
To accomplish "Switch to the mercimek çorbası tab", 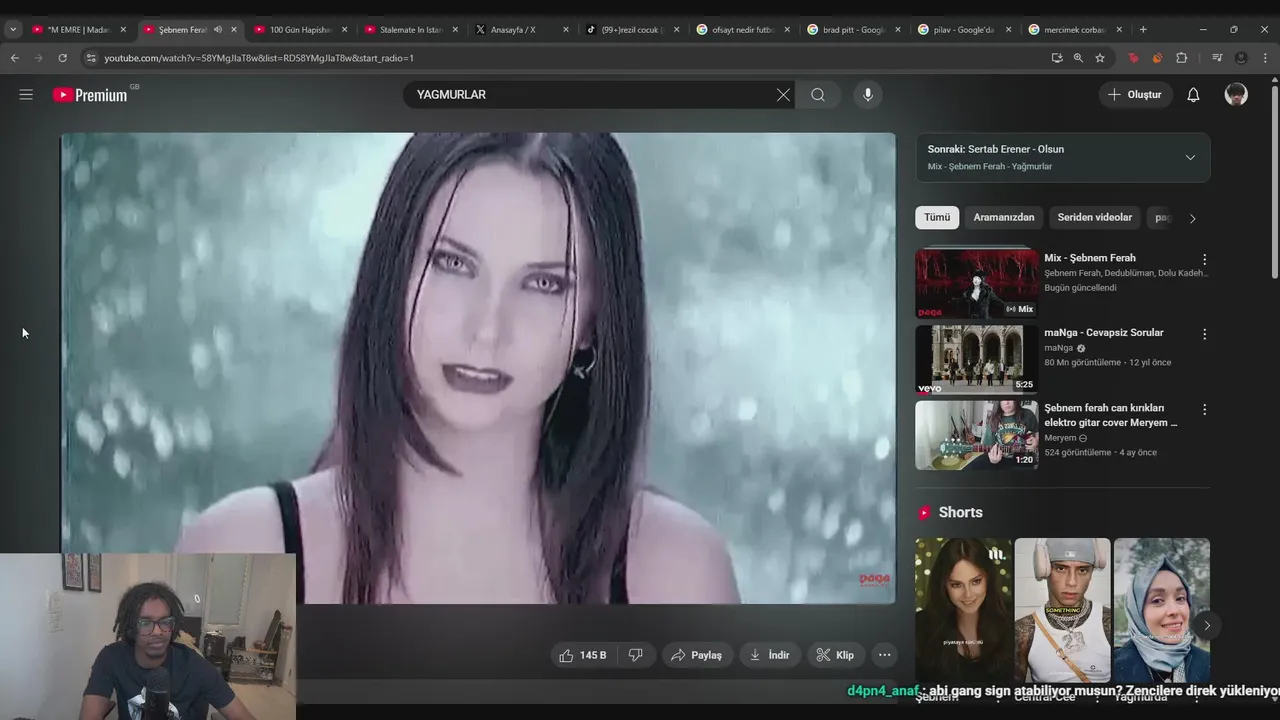I will 1076,30.
